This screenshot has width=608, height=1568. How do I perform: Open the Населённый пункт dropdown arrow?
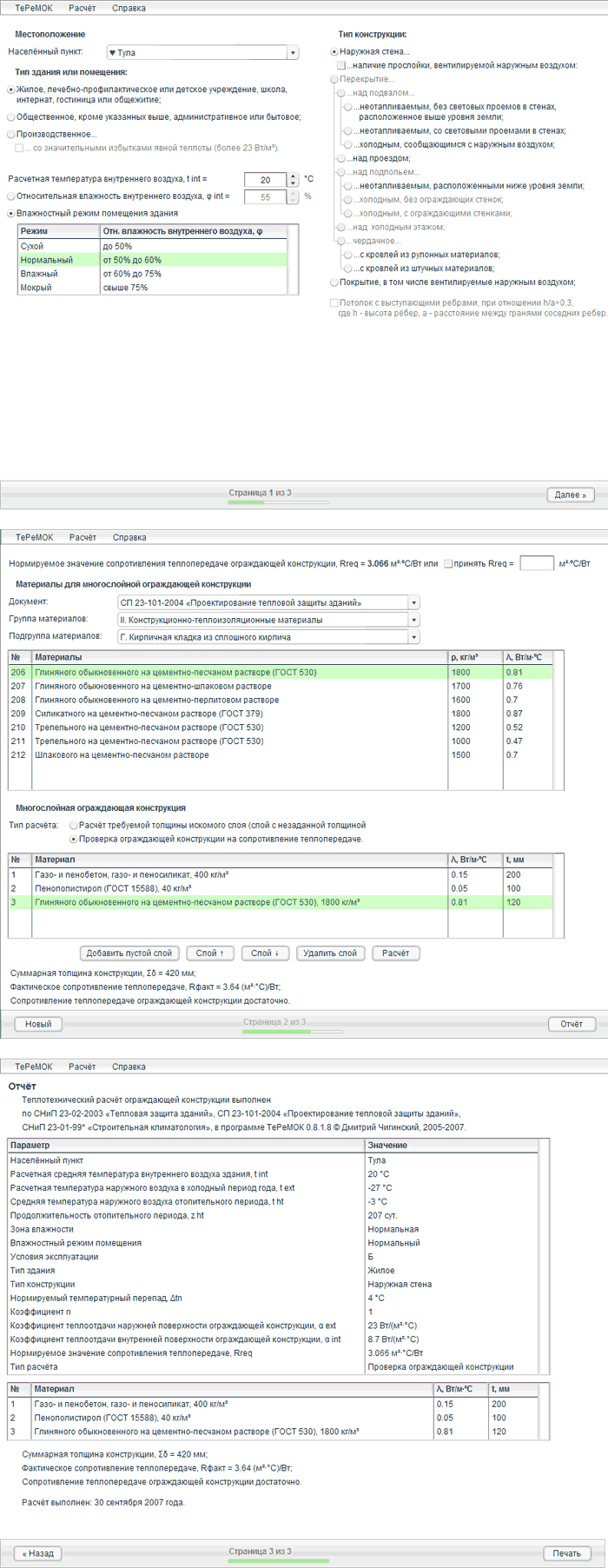tap(293, 53)
